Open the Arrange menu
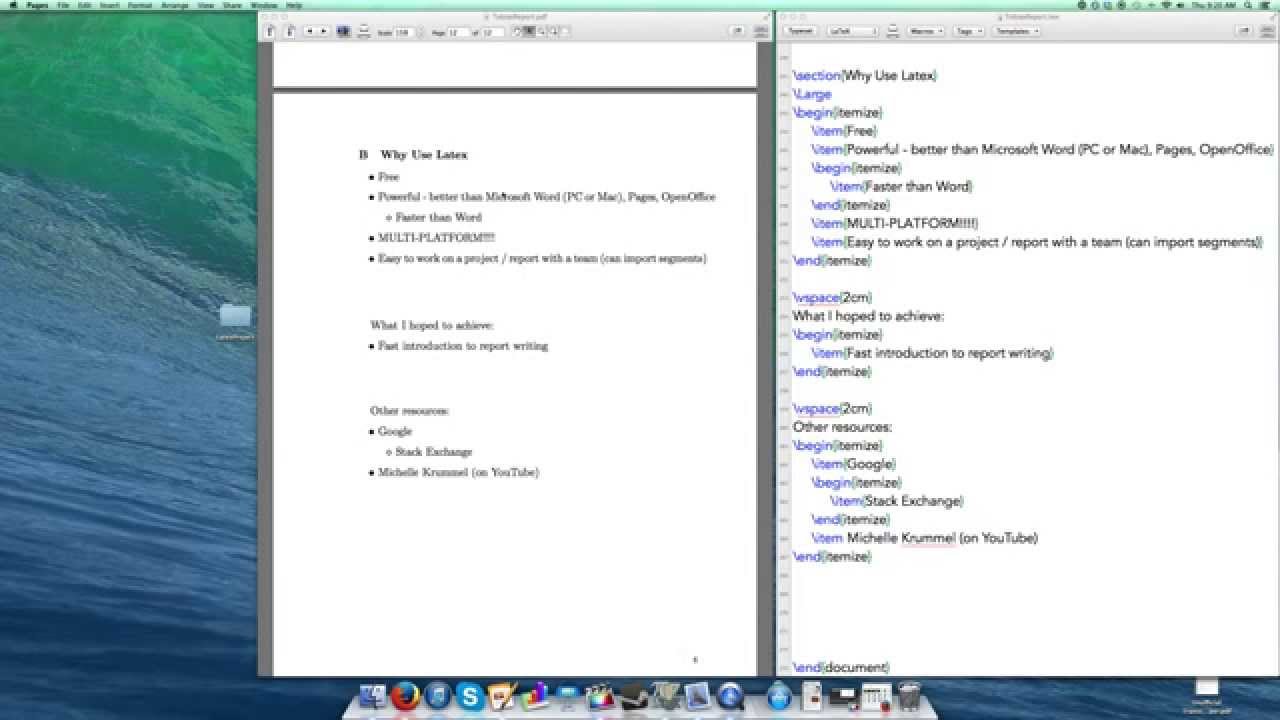This screenshot has width=1280, height=720. click(x=175, y=5)
